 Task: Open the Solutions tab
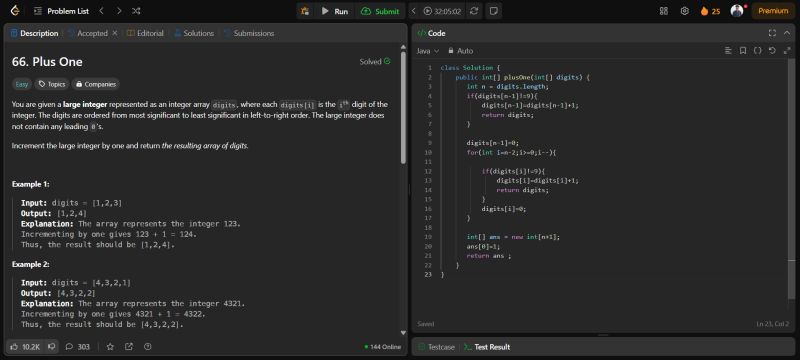tap(194, 33)
